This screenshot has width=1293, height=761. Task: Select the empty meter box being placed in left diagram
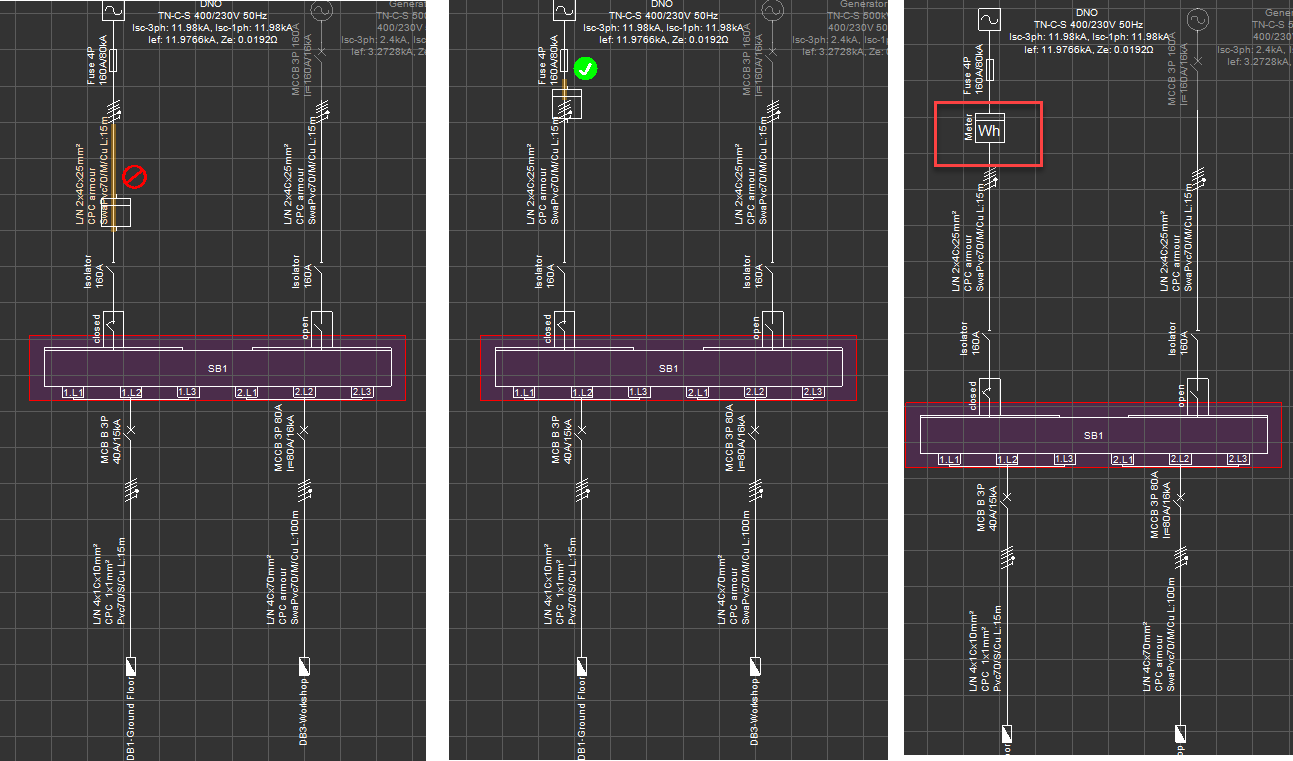(x=116, y=212)
